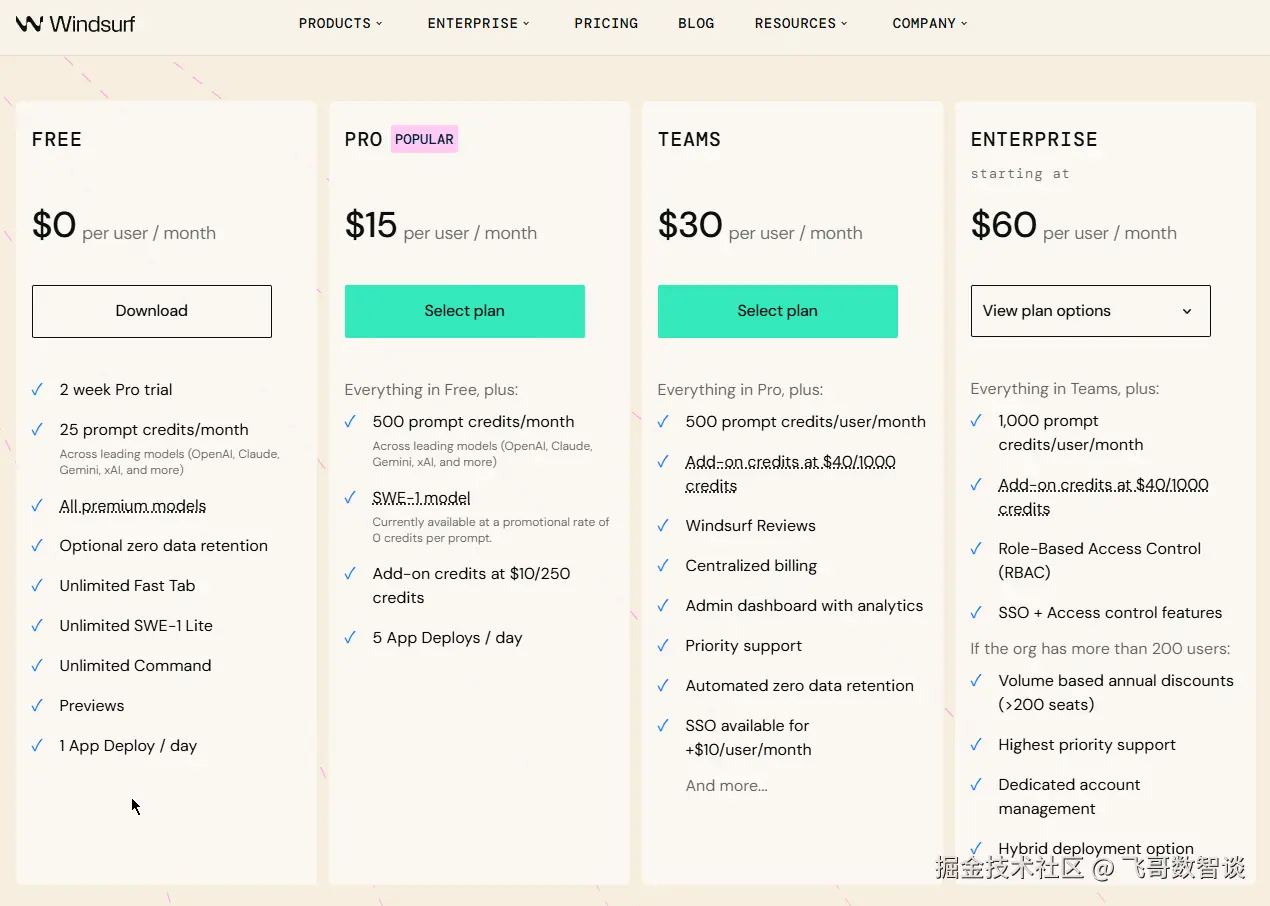Open the Enterprise navigation dropdown
This screenshot has height=906, width=1270.
[x=478, y=23]
